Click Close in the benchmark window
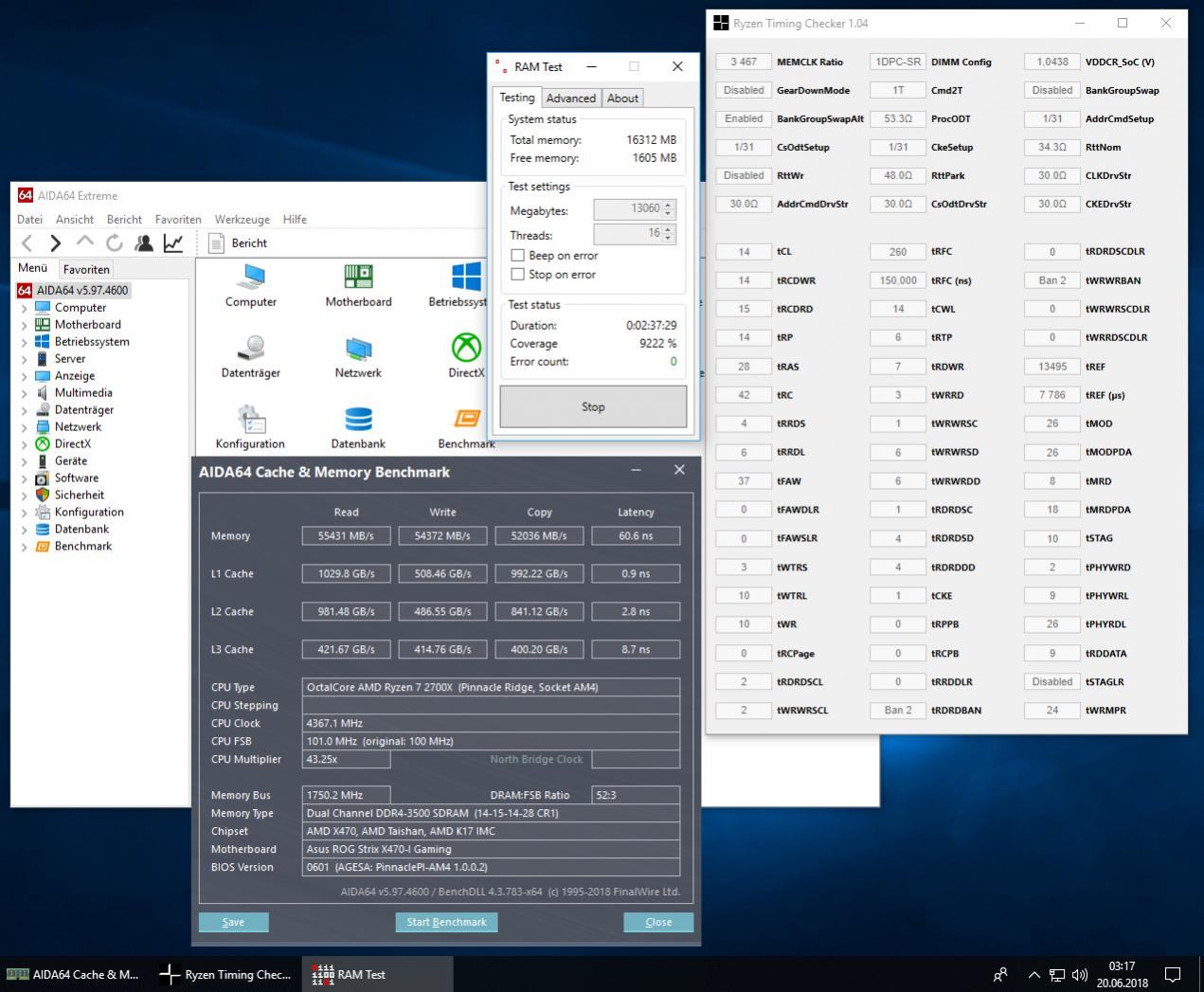The width and height of the screenshot is (1204, 992). point(658,922)
